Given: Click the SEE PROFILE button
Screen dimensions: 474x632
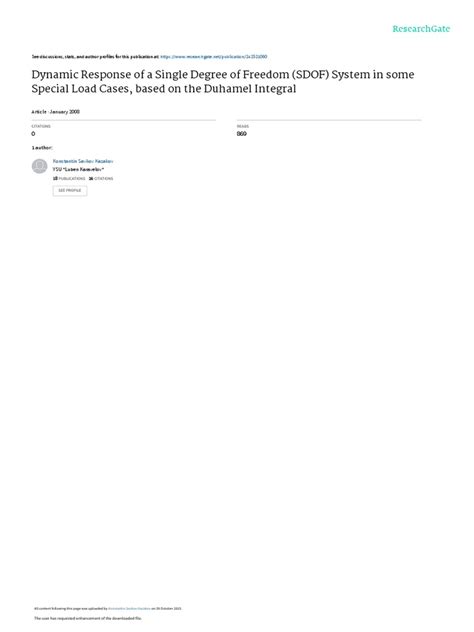Looking at the screenshot, I should (70, 190).
